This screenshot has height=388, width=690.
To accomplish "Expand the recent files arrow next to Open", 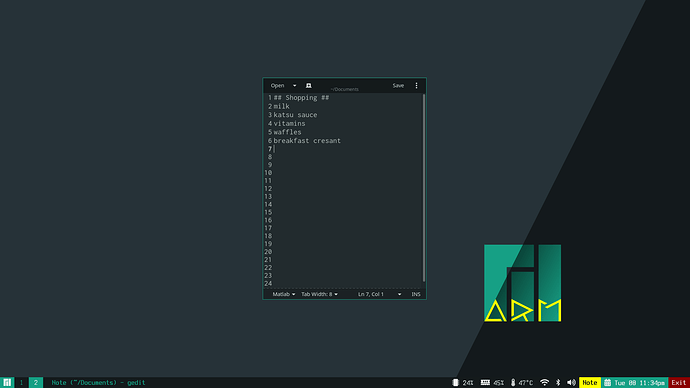I will click(294, 85).
